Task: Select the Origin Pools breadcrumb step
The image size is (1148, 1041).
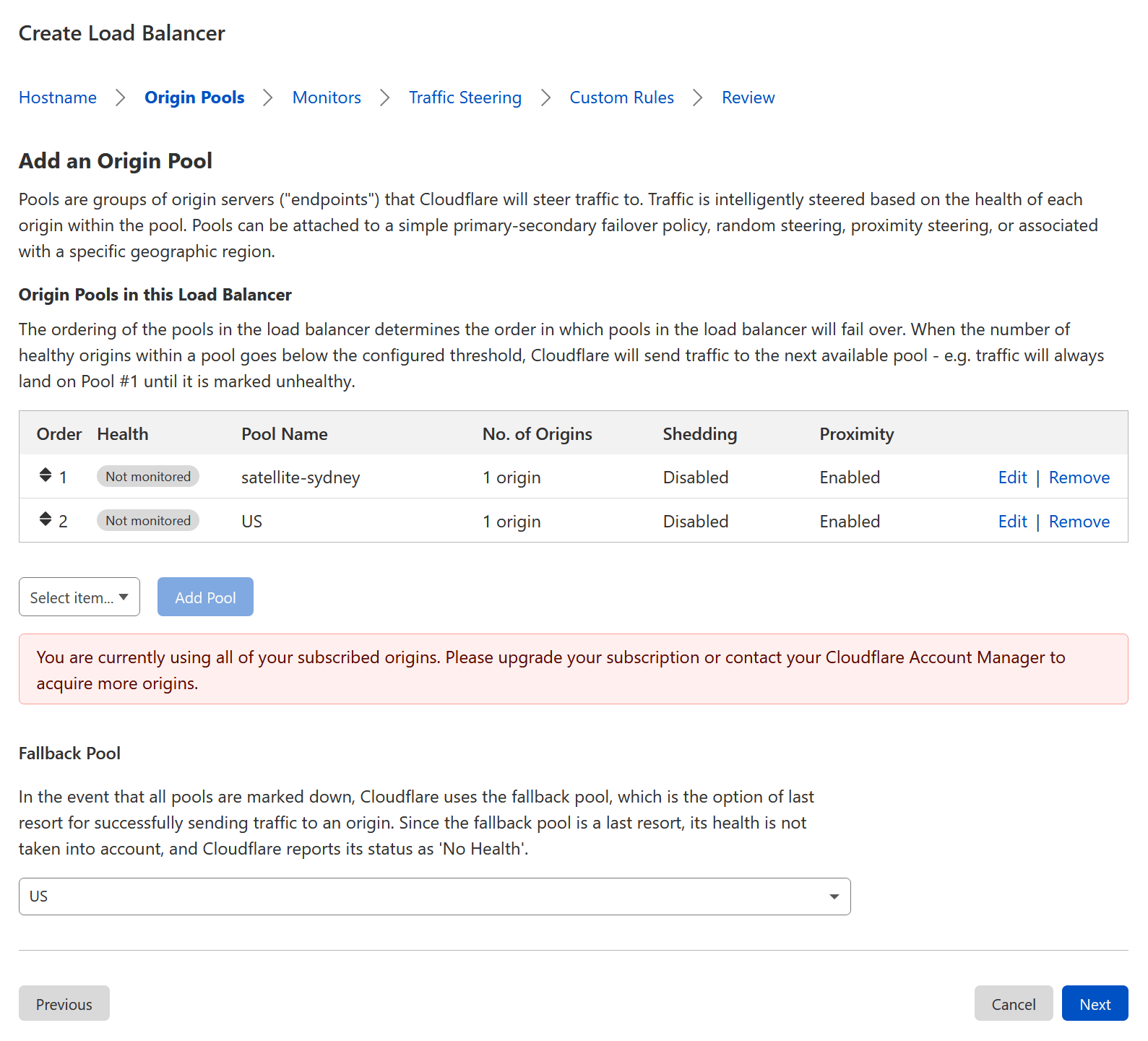Action: pos(194,98)
